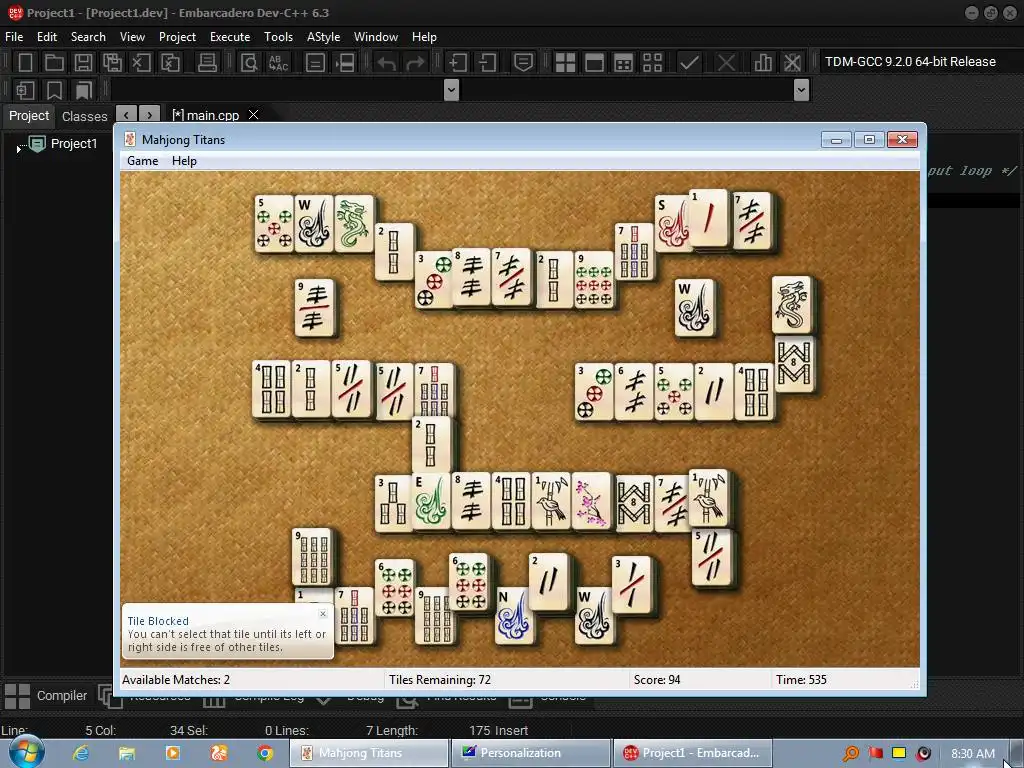Expand the Project1 tree node
The width and height of the screenshot is (1024, 768).
click(18, 150)
